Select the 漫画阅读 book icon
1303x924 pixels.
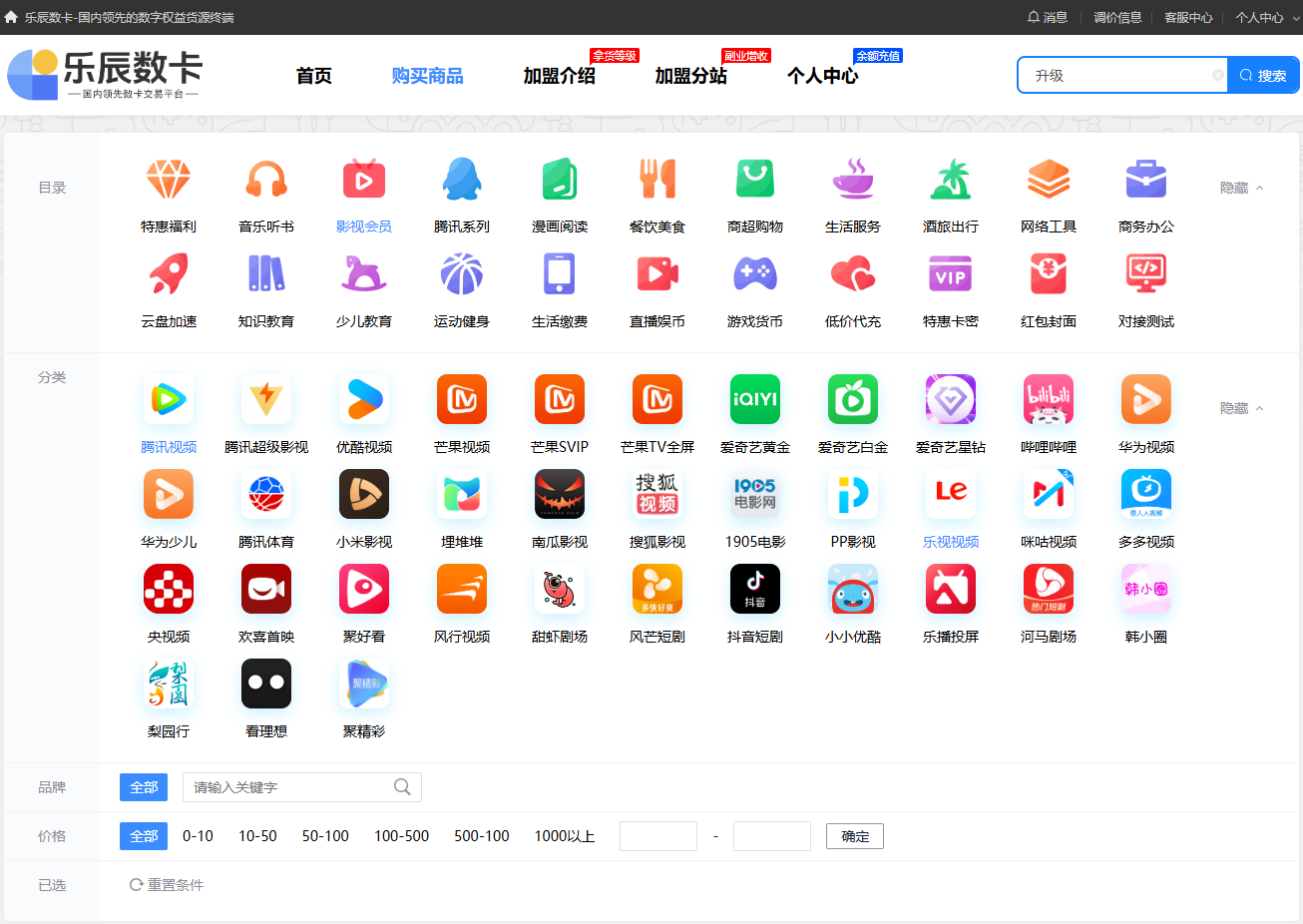point(560,180)
